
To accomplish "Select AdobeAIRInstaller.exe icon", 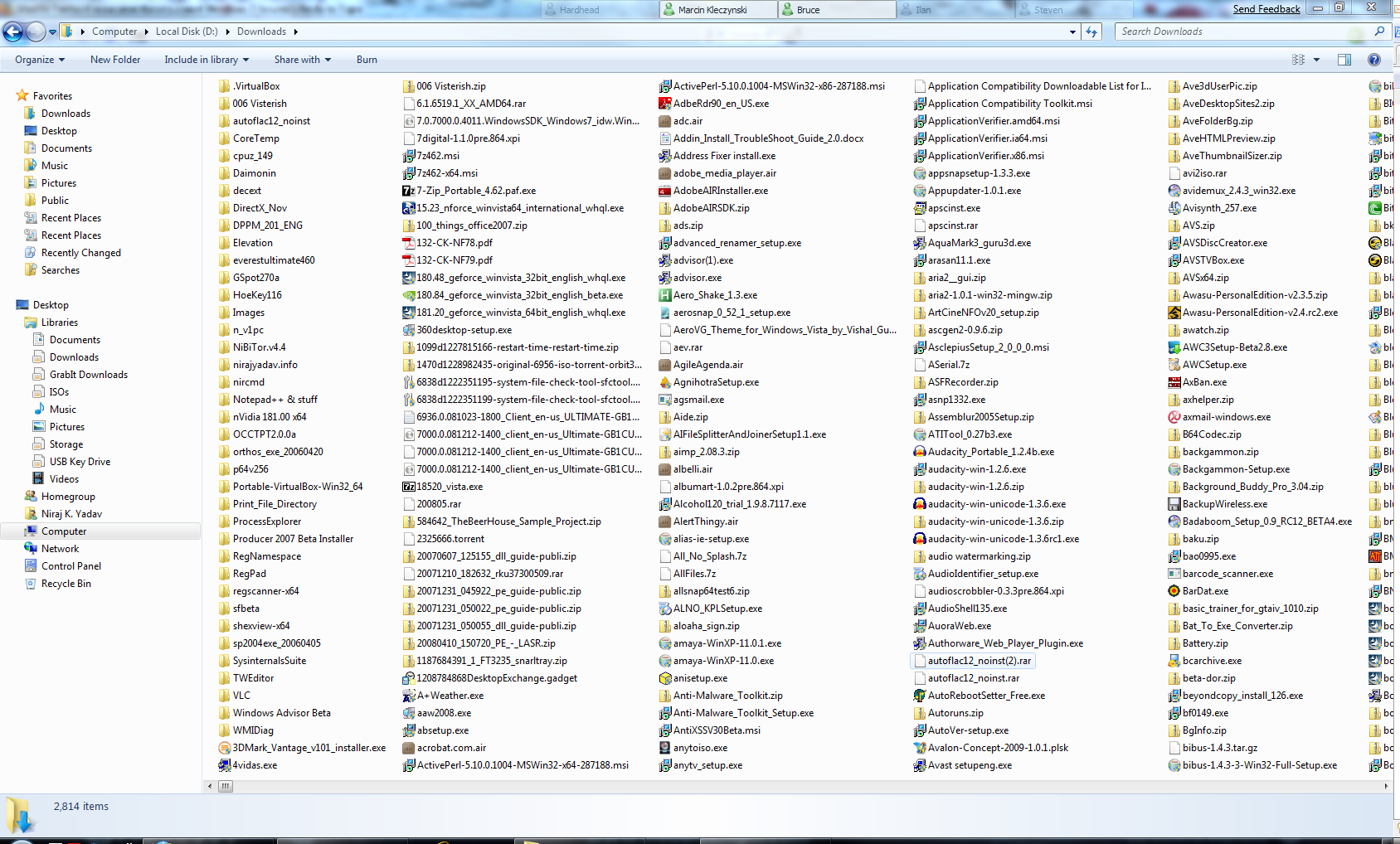I will tap(665, 191).
